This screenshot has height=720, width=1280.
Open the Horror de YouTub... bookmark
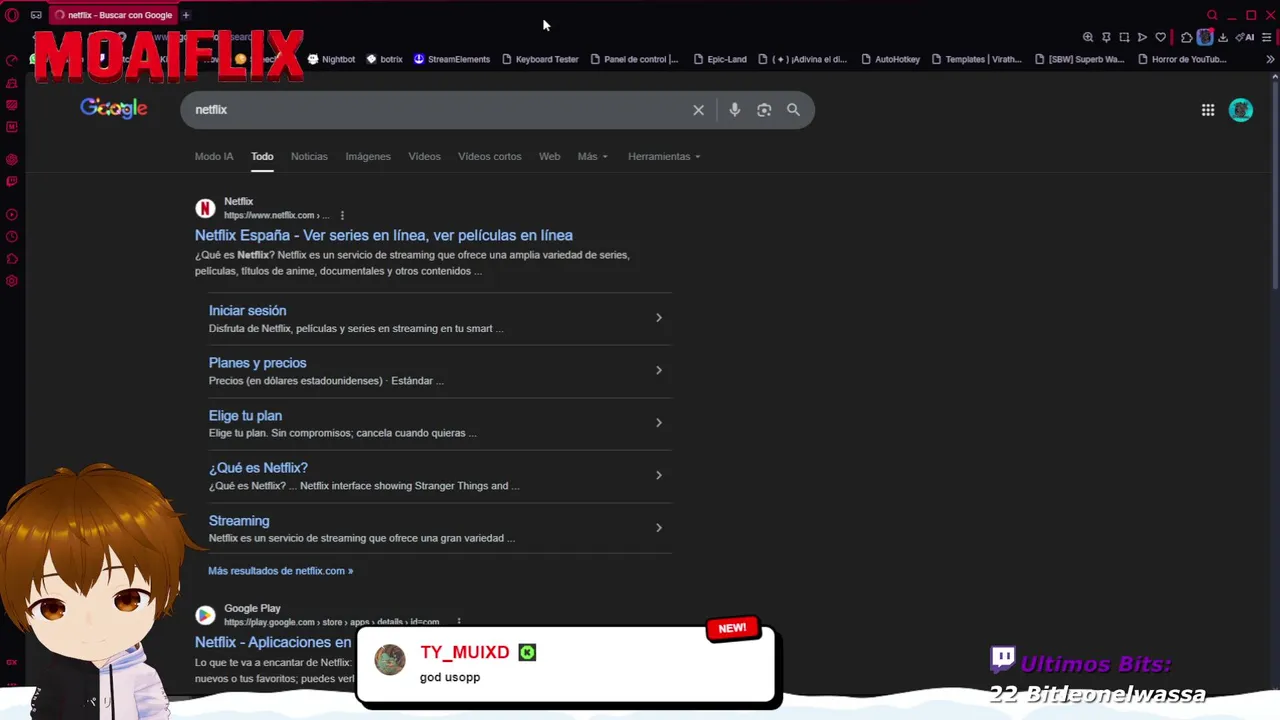click(1182, 59)
